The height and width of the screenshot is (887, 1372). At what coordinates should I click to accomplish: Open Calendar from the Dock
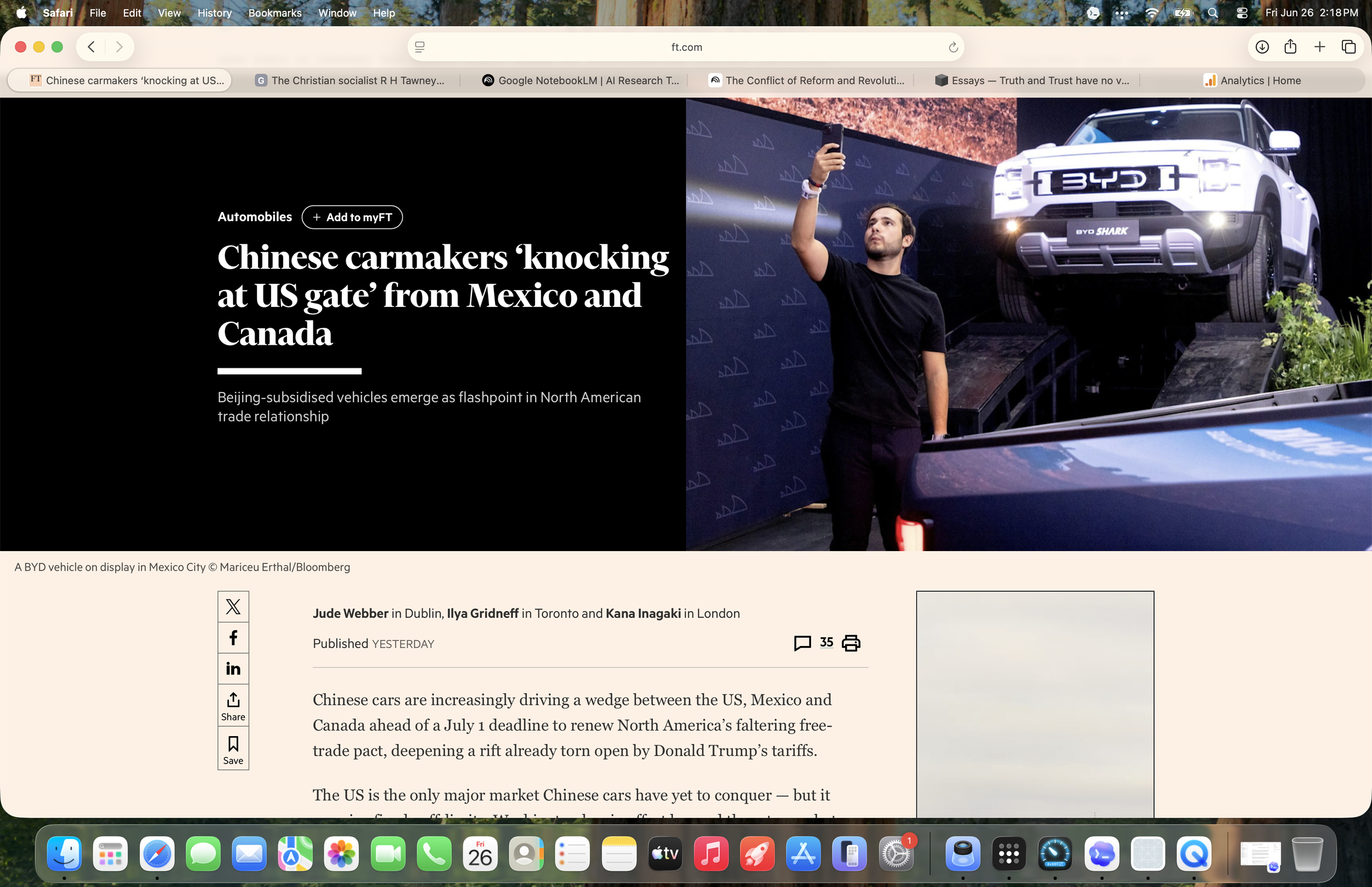point(480,853)
